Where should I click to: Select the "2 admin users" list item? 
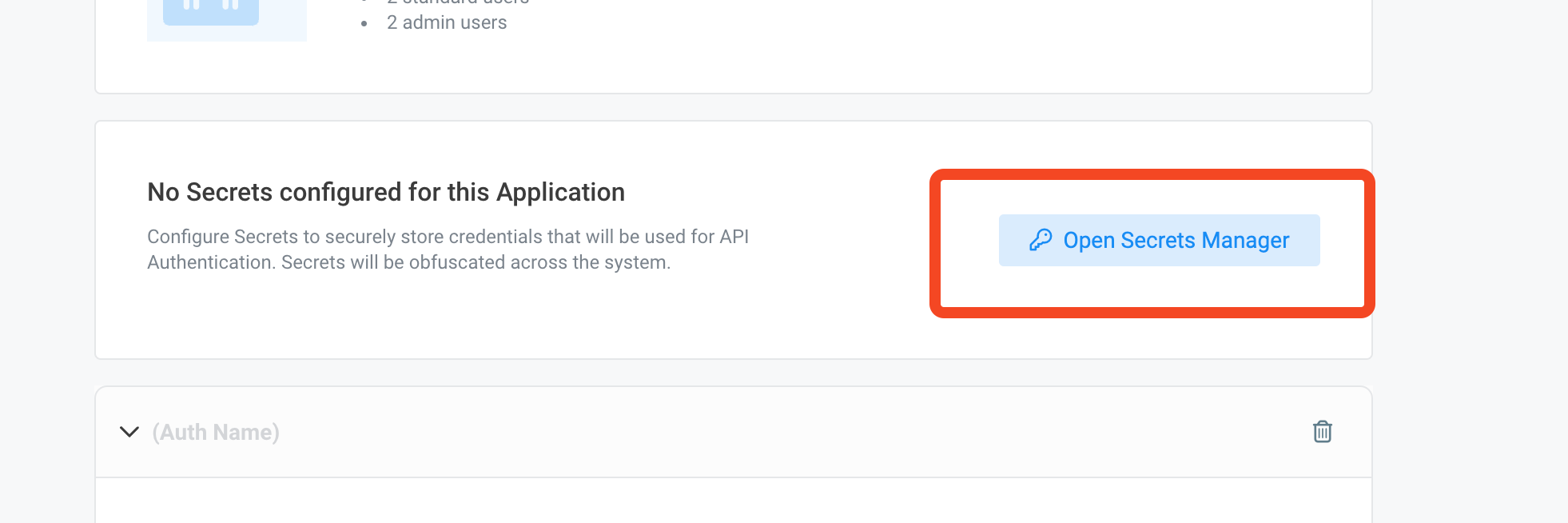[x=447, y=22]
